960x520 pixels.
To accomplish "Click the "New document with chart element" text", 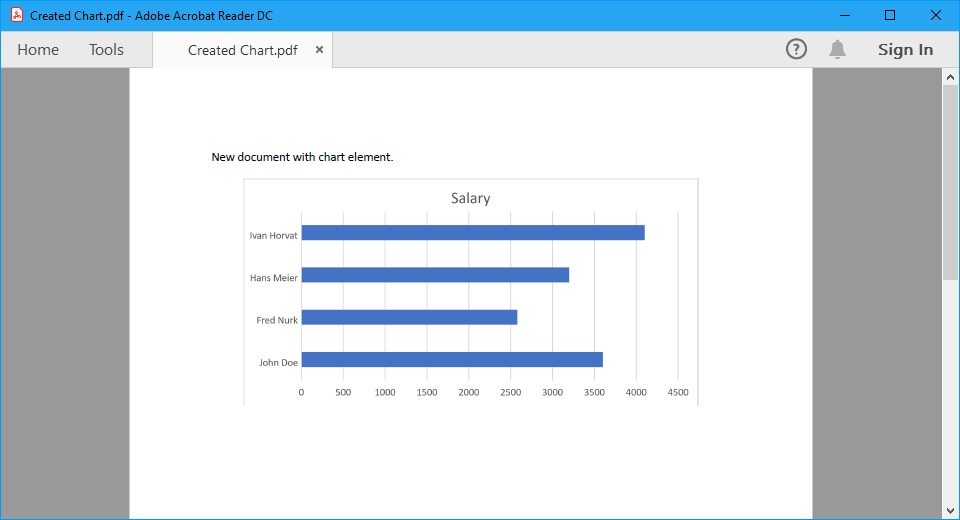I will pyautogui.click(x=302, y=157).
